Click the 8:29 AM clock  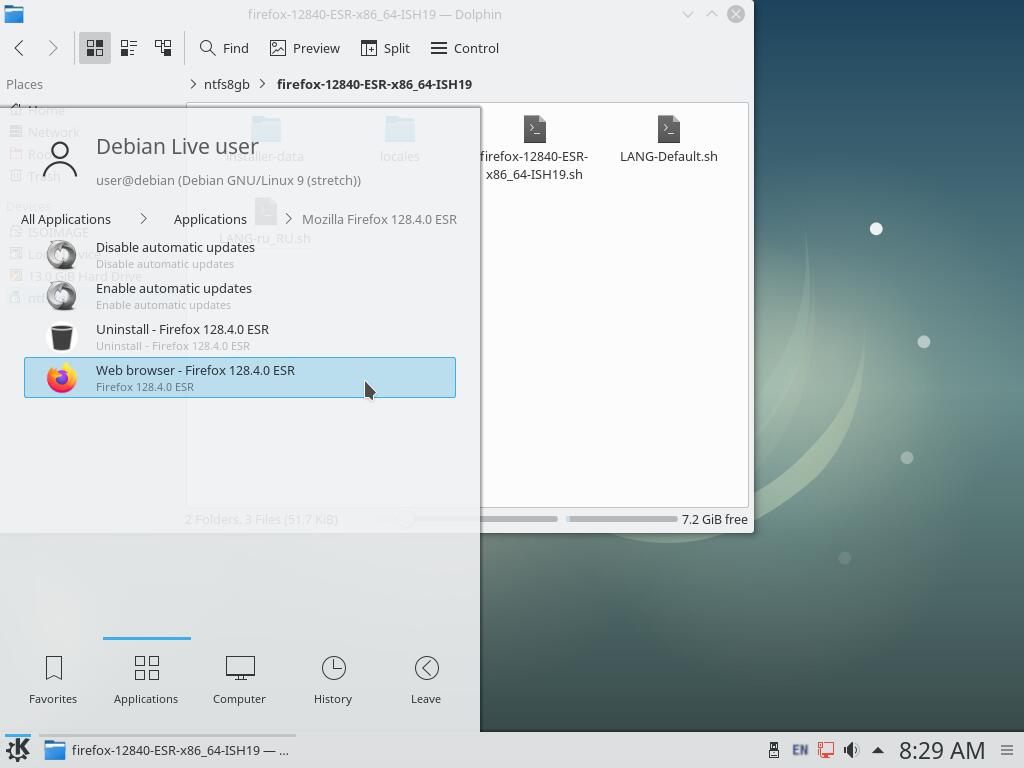pos(942,750)
